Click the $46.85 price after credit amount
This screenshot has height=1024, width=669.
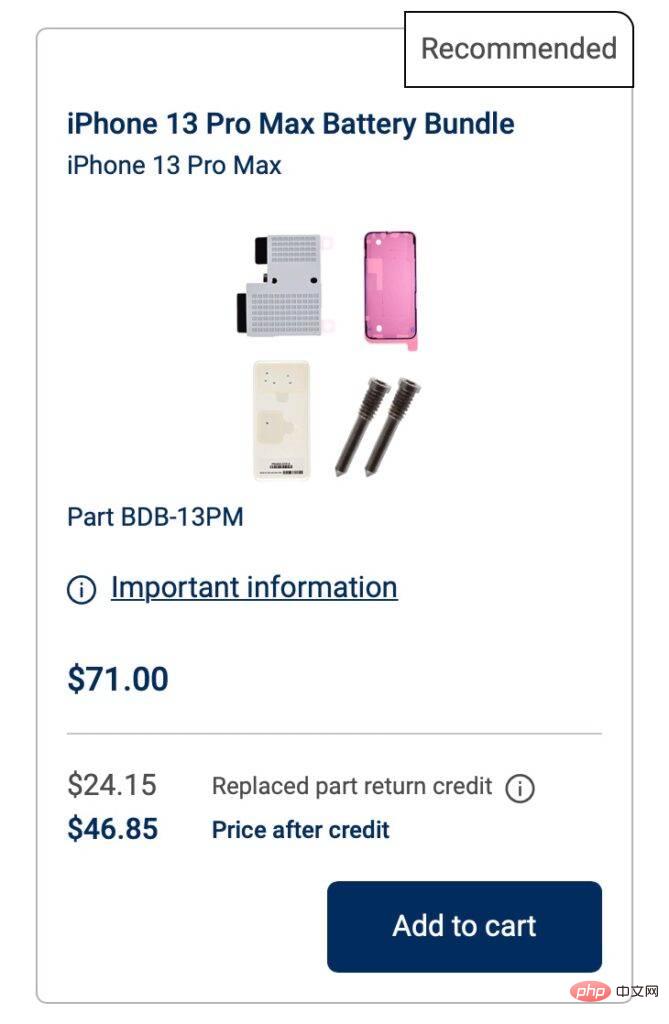tap(112, 829)
